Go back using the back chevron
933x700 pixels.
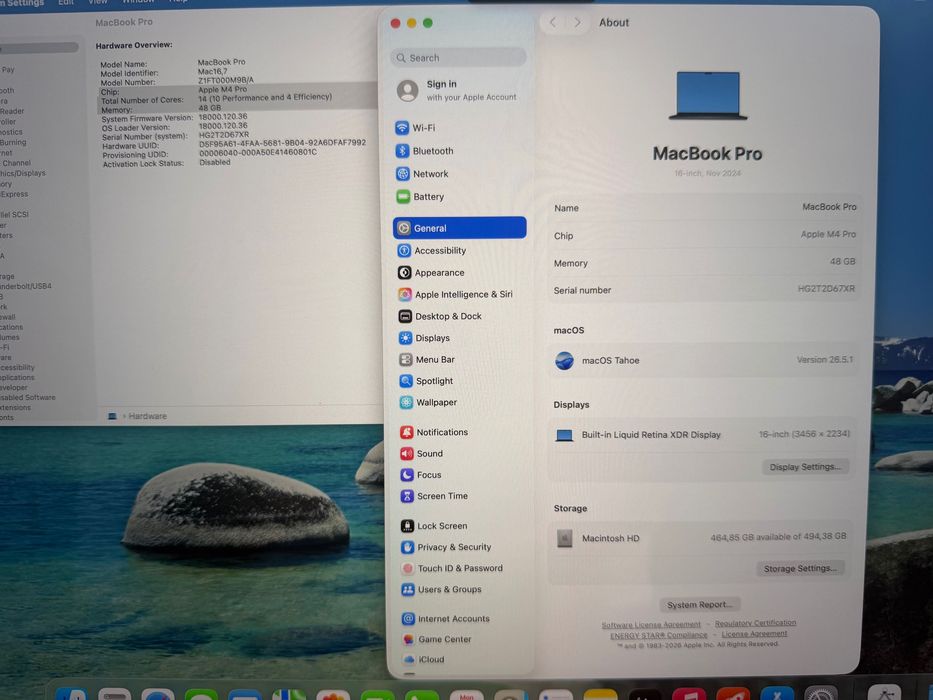point(553,23)
